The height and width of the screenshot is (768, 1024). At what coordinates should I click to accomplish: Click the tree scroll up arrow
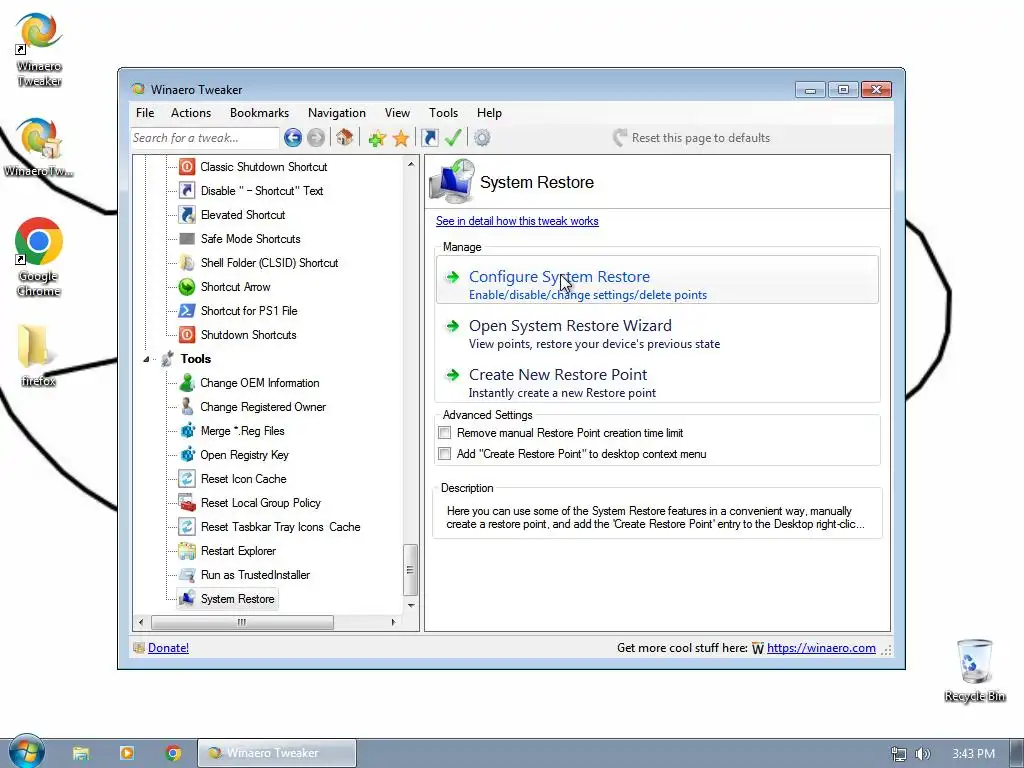(411, 164)
